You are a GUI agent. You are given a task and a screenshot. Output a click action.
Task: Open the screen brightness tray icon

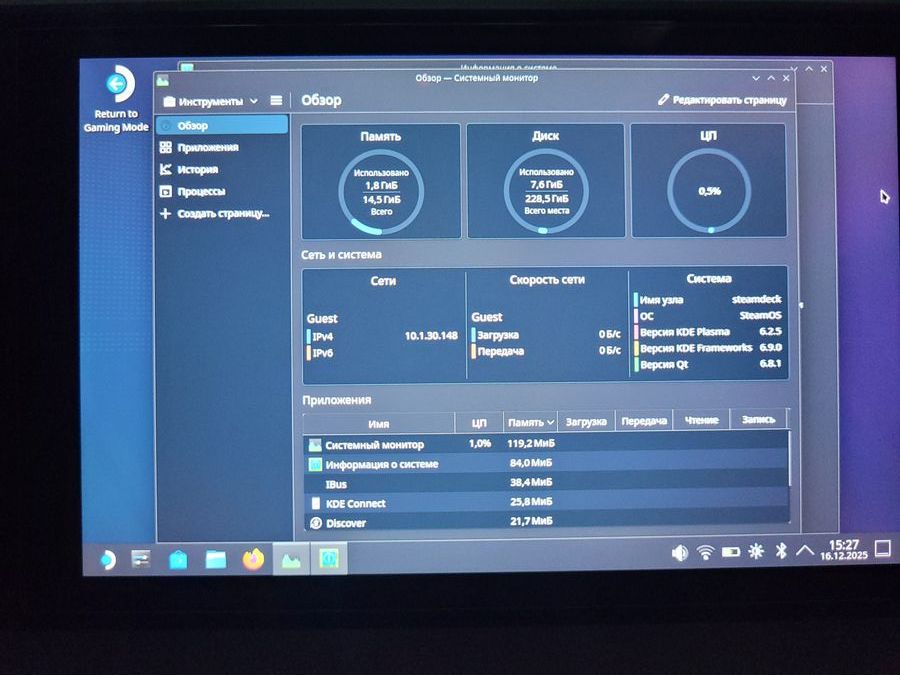[757, 551]
